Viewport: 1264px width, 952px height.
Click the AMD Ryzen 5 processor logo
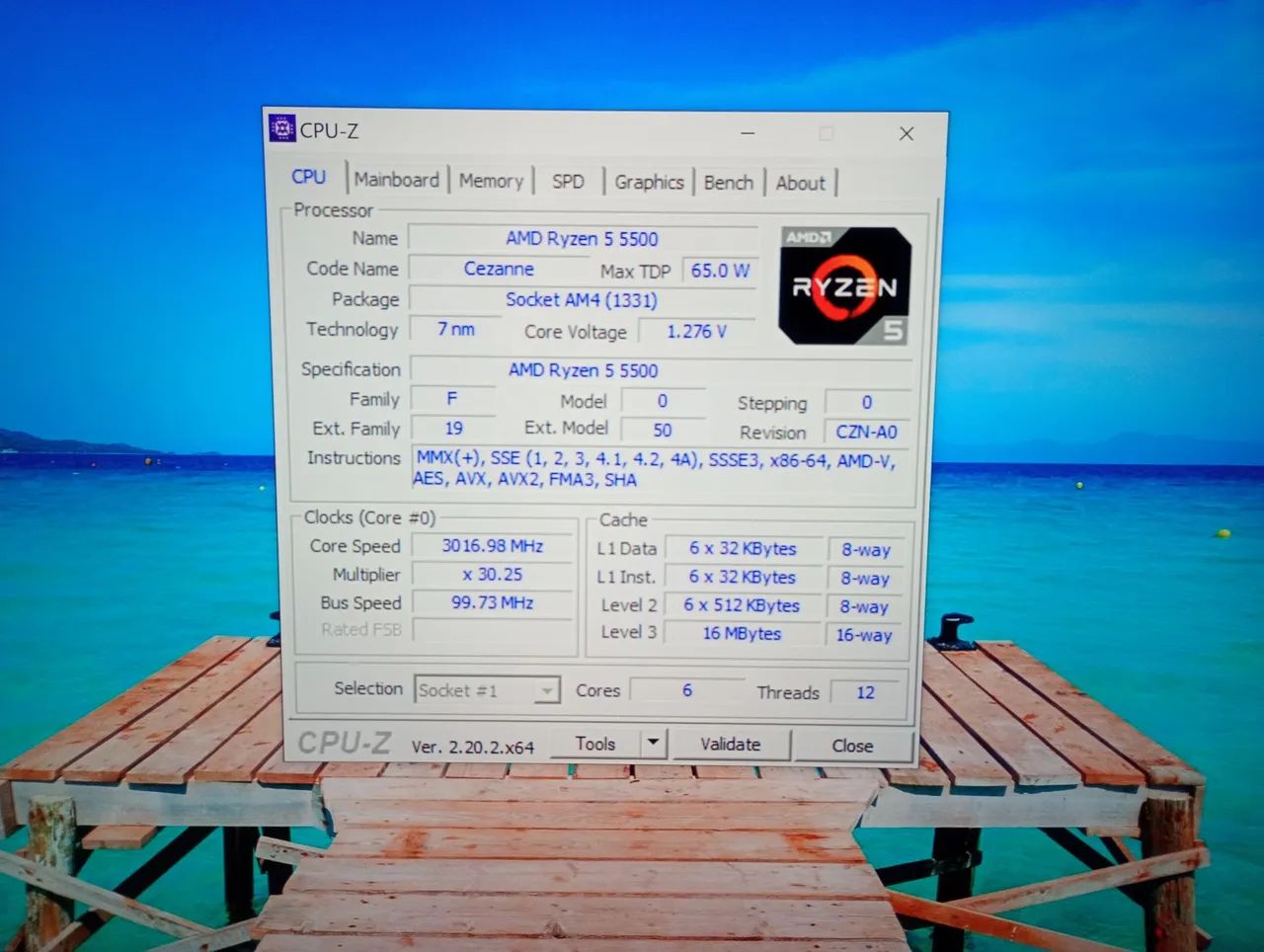point(844,285)
